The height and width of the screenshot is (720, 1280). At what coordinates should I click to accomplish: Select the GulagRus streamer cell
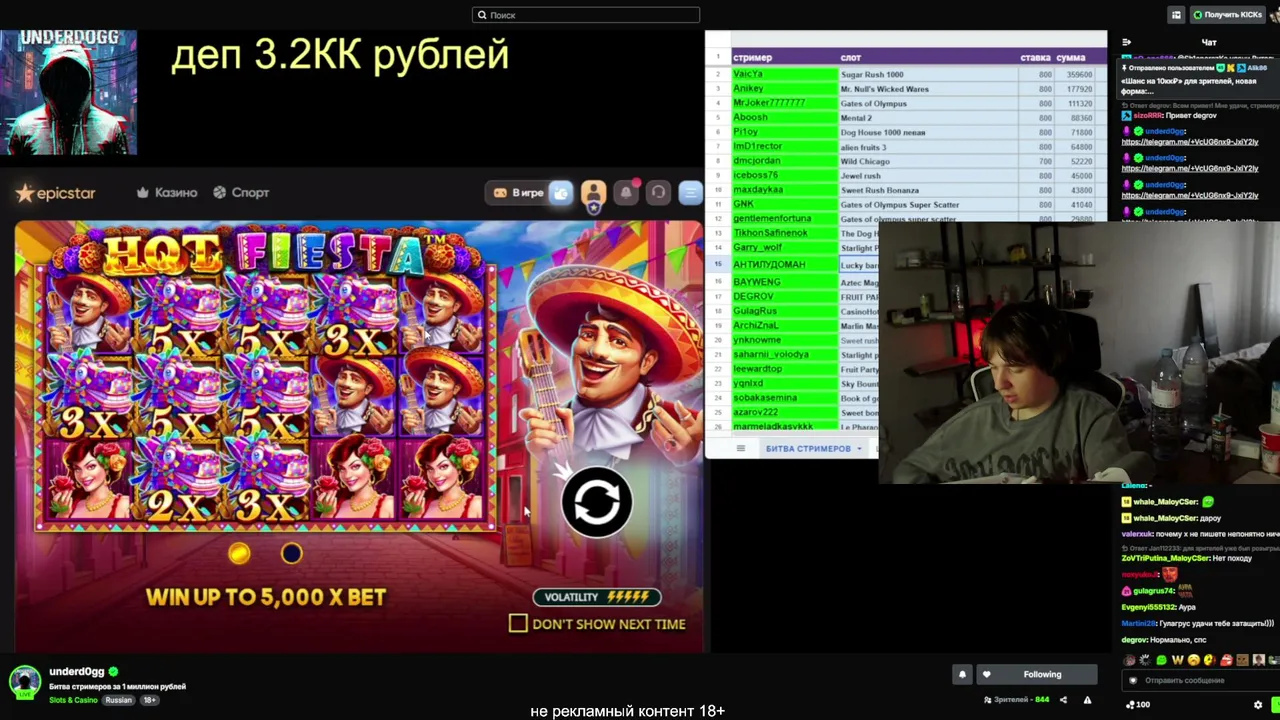pyautogui.click(x=785, y=311)
